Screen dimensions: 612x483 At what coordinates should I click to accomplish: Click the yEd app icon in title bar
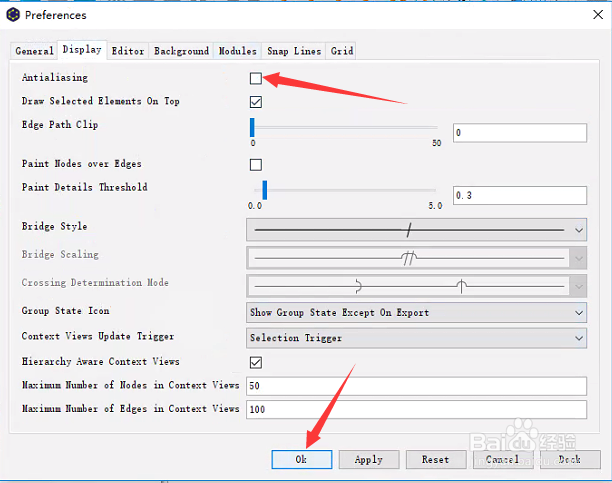[x=13, y=15]
